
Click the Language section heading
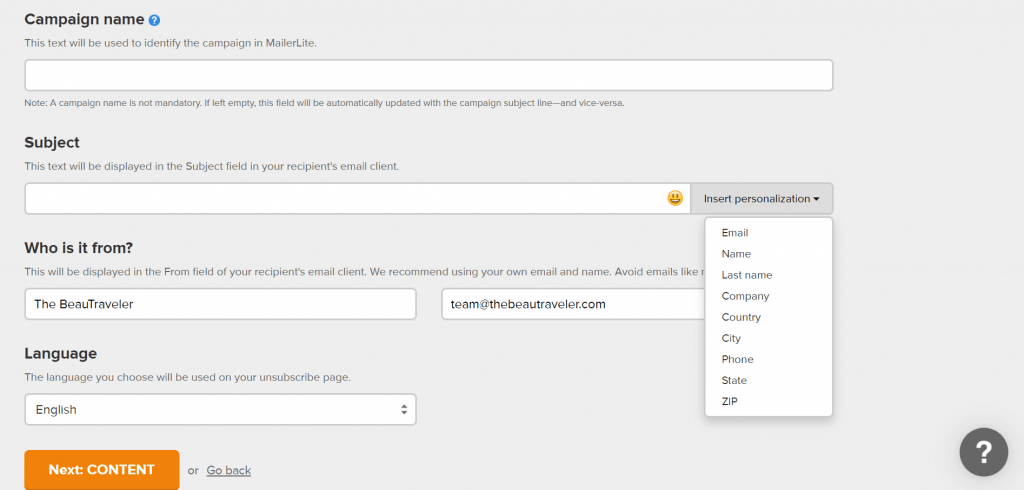click(61, 353)
